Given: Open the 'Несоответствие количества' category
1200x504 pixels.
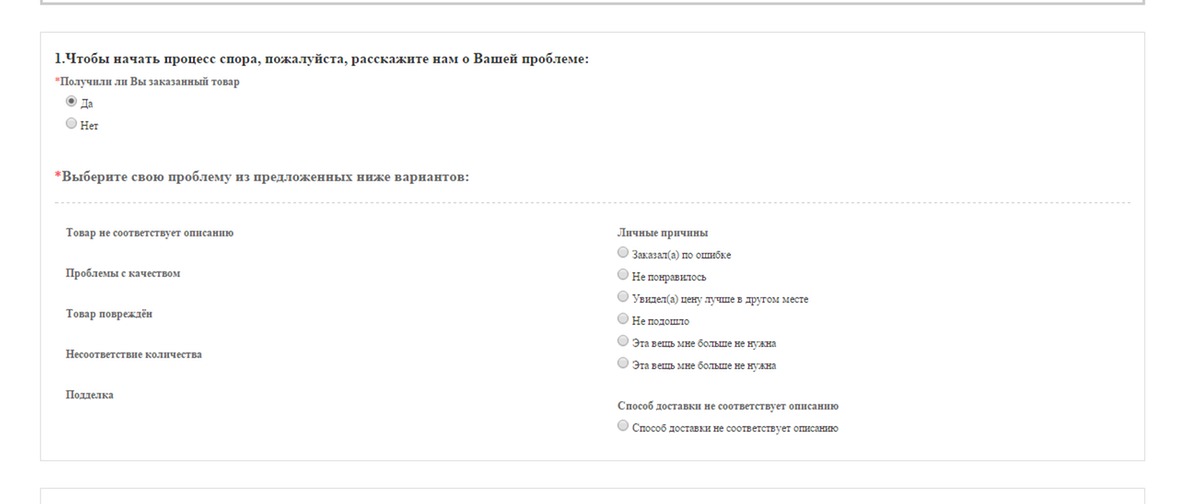Looking at the screenshot, I should click(x=134, y=354).
